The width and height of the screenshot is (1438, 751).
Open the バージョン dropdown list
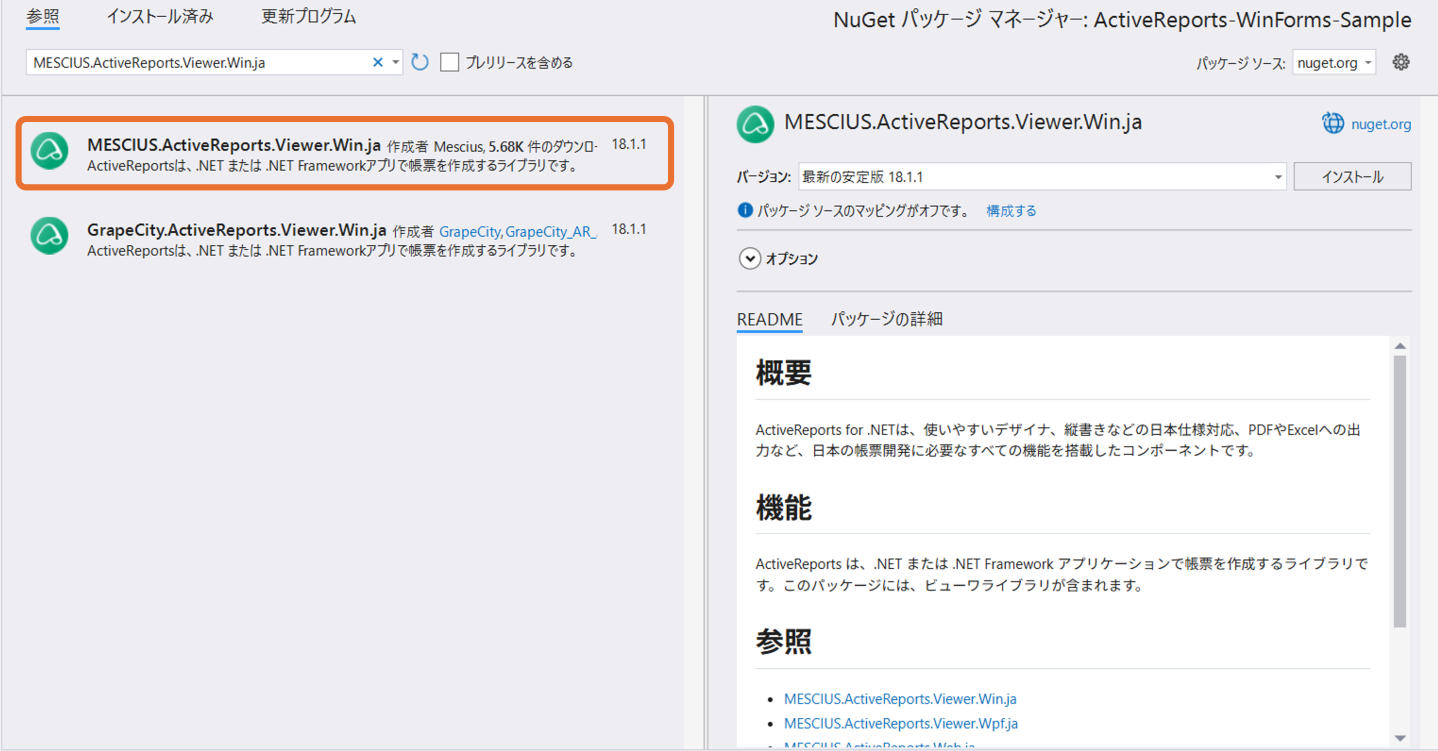pyautogui.click(x=1043, y=177)
